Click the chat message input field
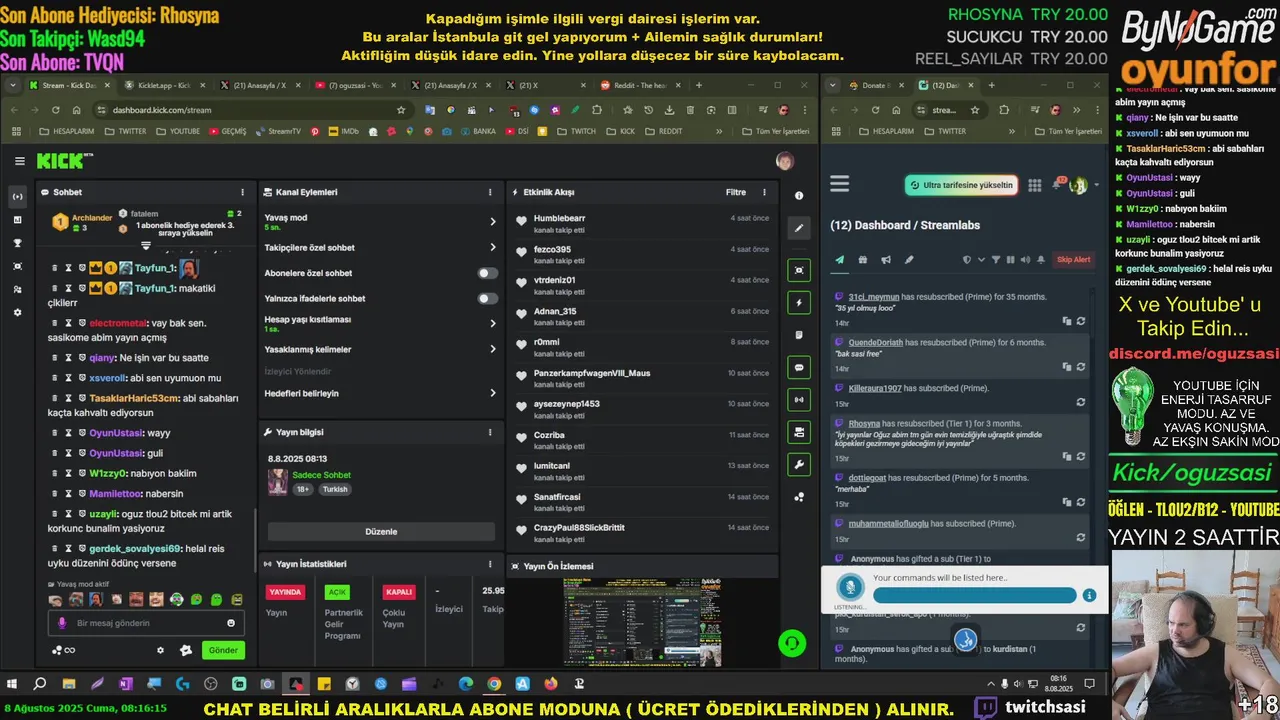Screen dimensions: 1280x720 pyautogui.click(x=146, y=623)
